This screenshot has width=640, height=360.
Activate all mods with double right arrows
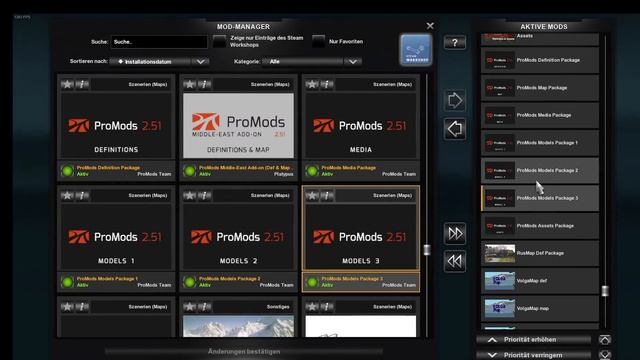pyautogui.click(x=455, y=233)
